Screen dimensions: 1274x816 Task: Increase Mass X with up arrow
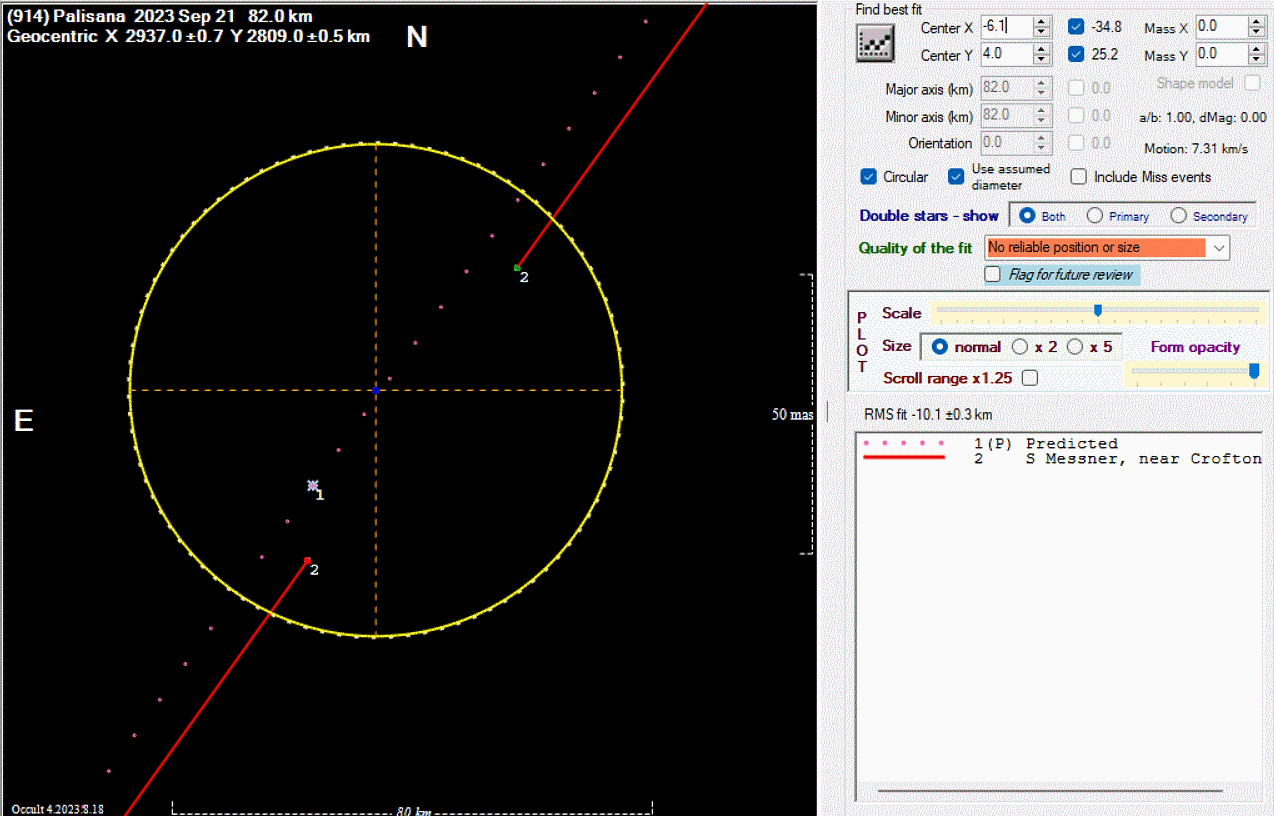pyautogui.click(x=1257, y=22)
